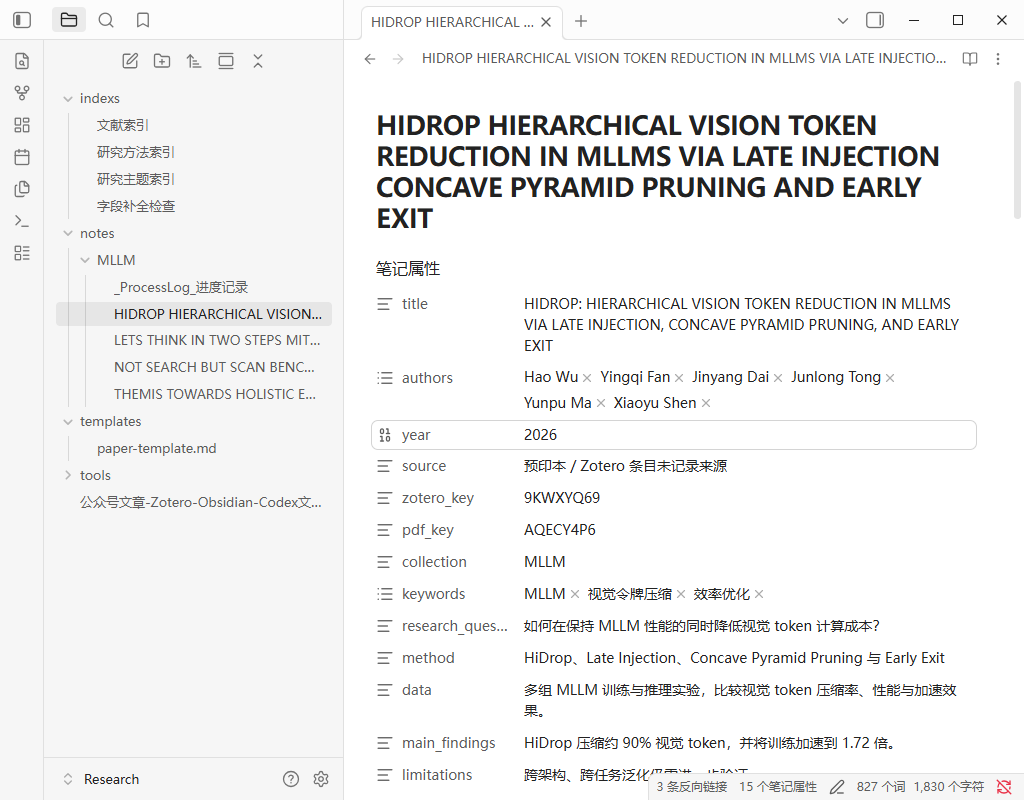Edit the year property value 2026
The image size is (1024, 800).
[748, 435]
